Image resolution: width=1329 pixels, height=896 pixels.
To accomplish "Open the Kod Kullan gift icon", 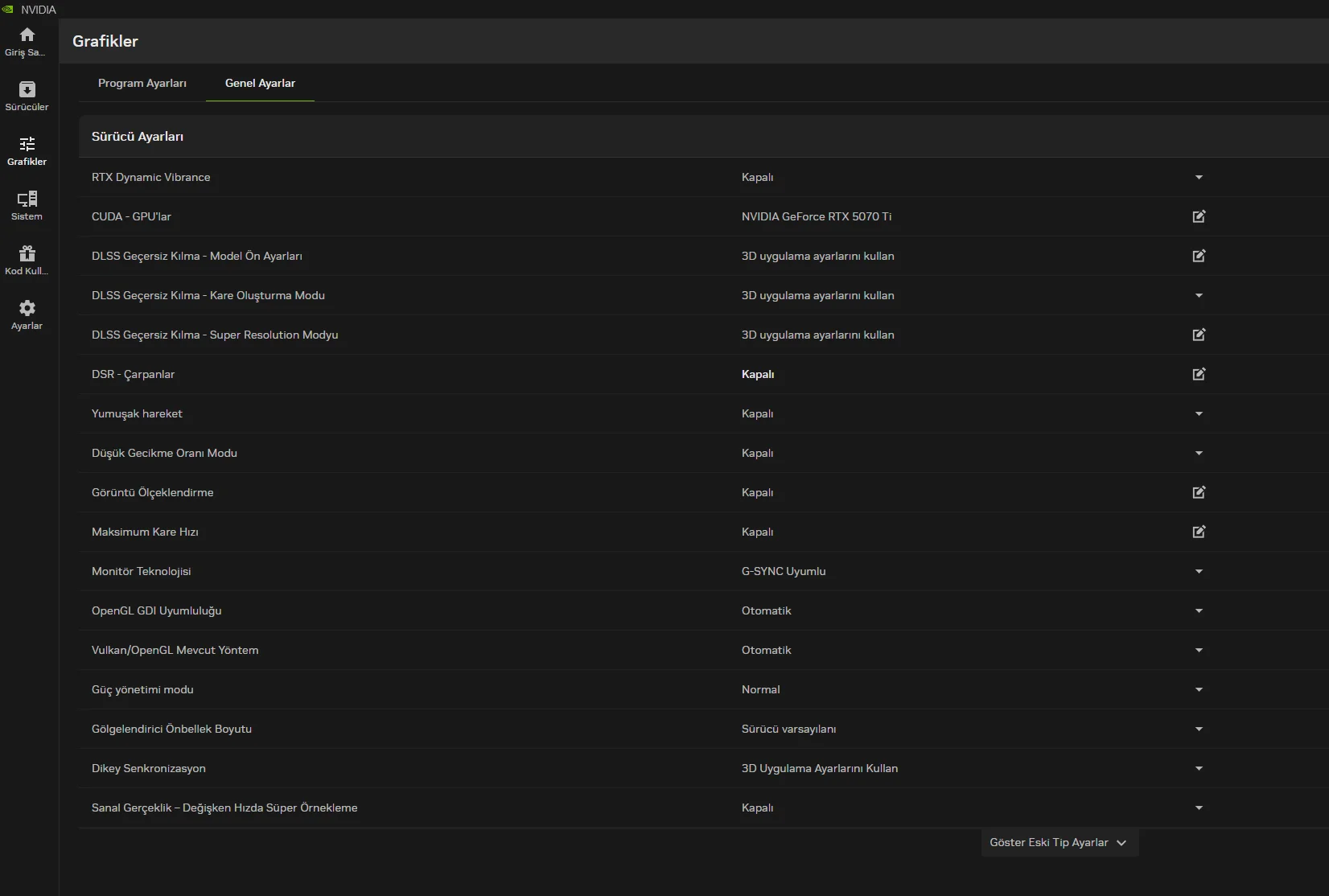I will click(x=27, y=254).
